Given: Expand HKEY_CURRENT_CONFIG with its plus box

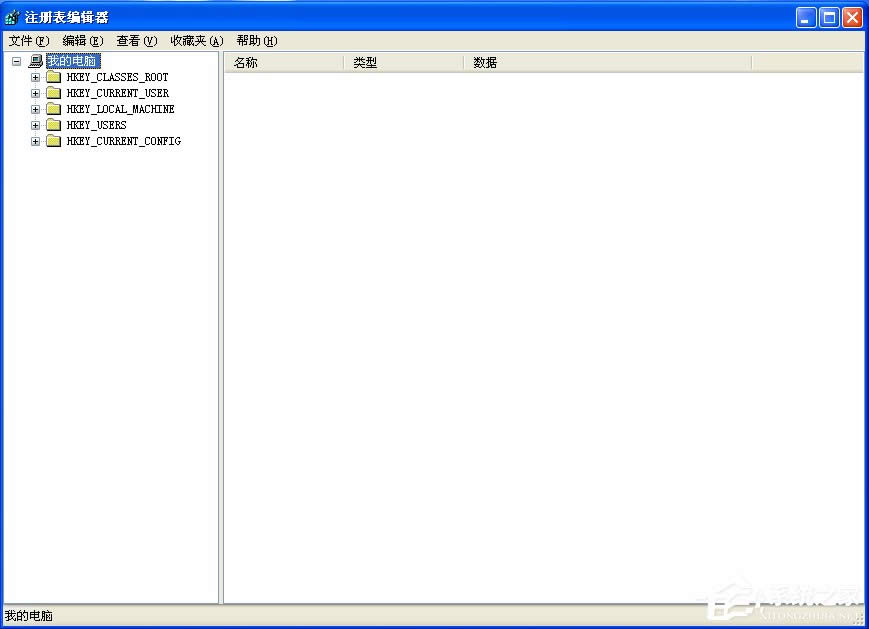Looking at the screenshot, I should coord(35,141).
